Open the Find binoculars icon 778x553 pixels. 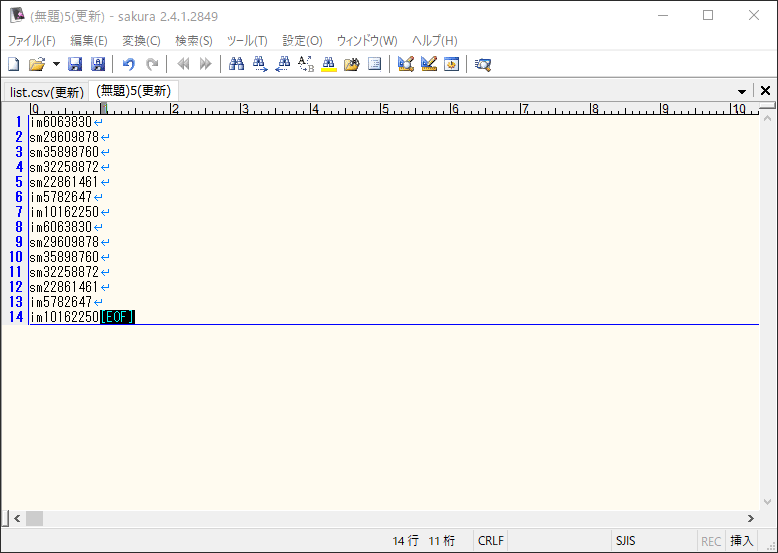(236, 64)
